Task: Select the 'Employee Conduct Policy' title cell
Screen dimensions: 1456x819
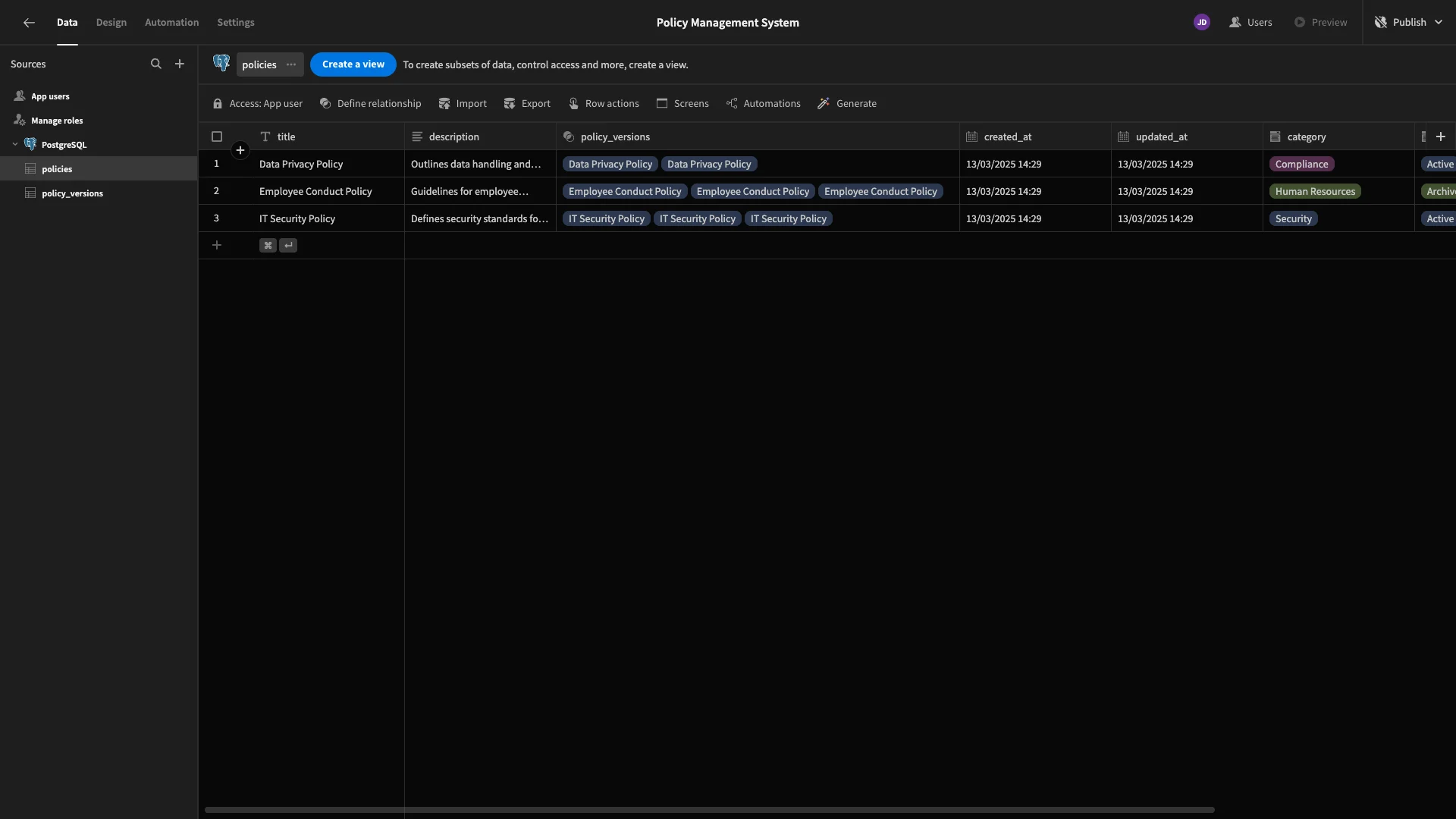Action: click(328, 192)
